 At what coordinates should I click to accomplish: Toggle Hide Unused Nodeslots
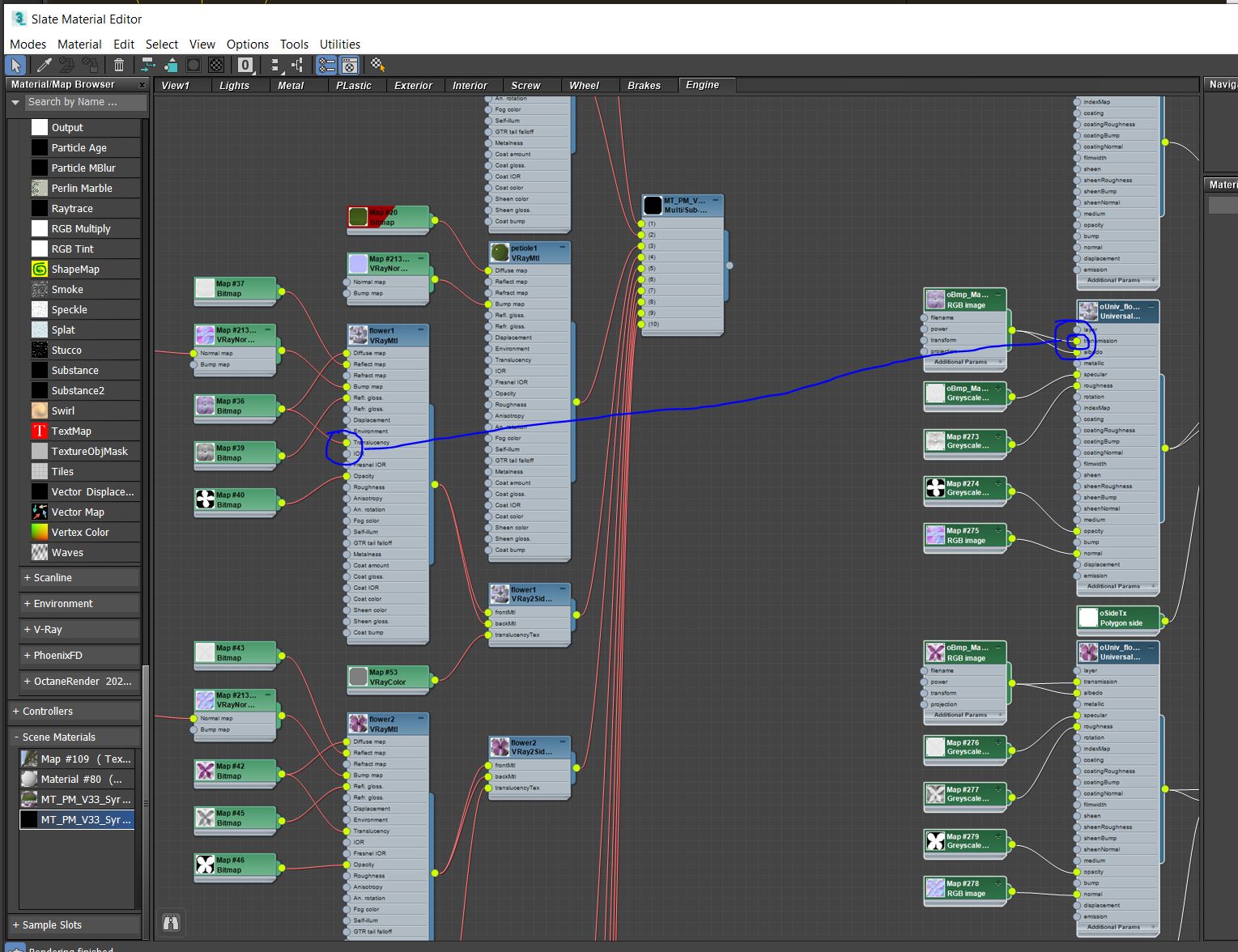tap(171, 65)
